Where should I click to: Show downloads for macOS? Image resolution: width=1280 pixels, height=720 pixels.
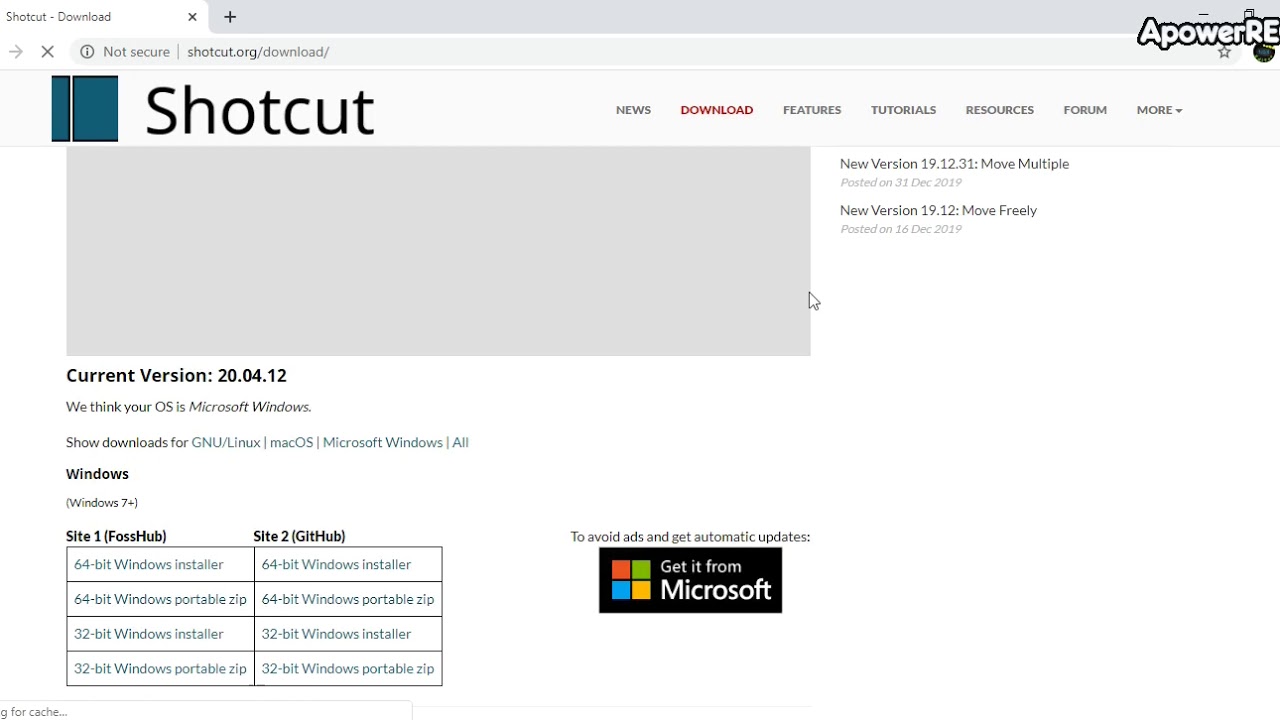point(291,442)
